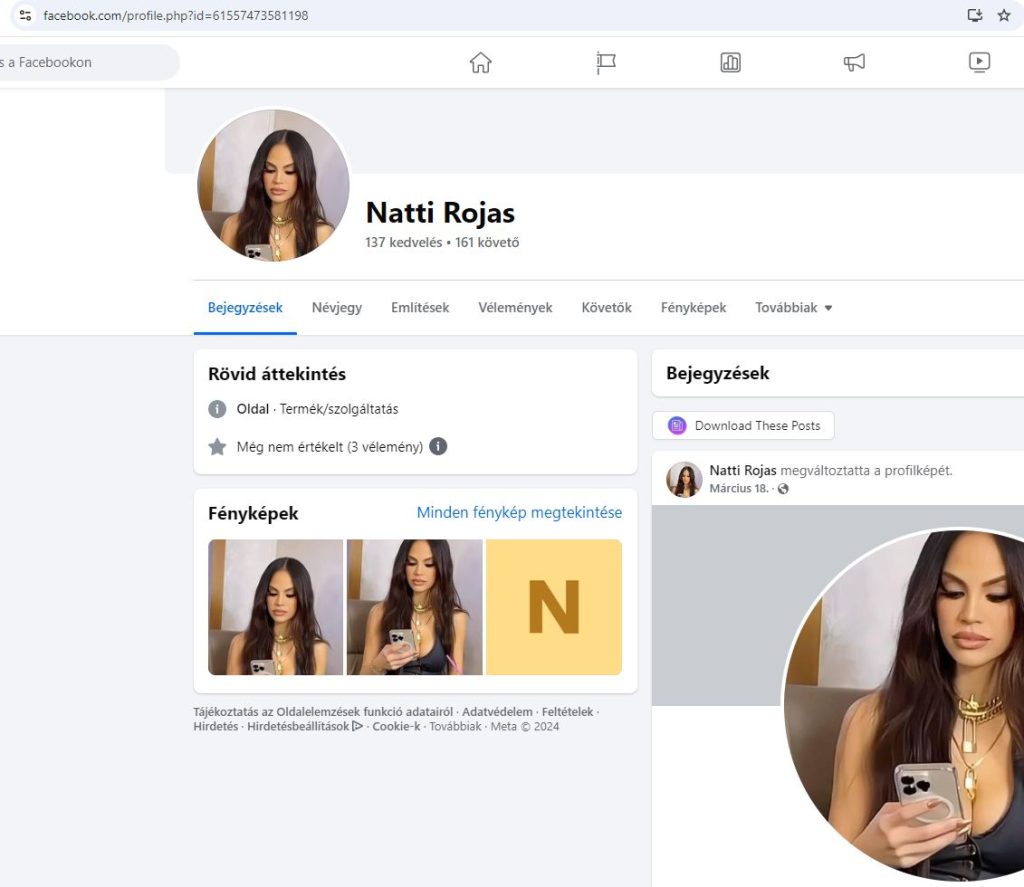This screenshot has height=887, width=1024.
Task: Click the Download These Posts button
Action: coord(743,426)
